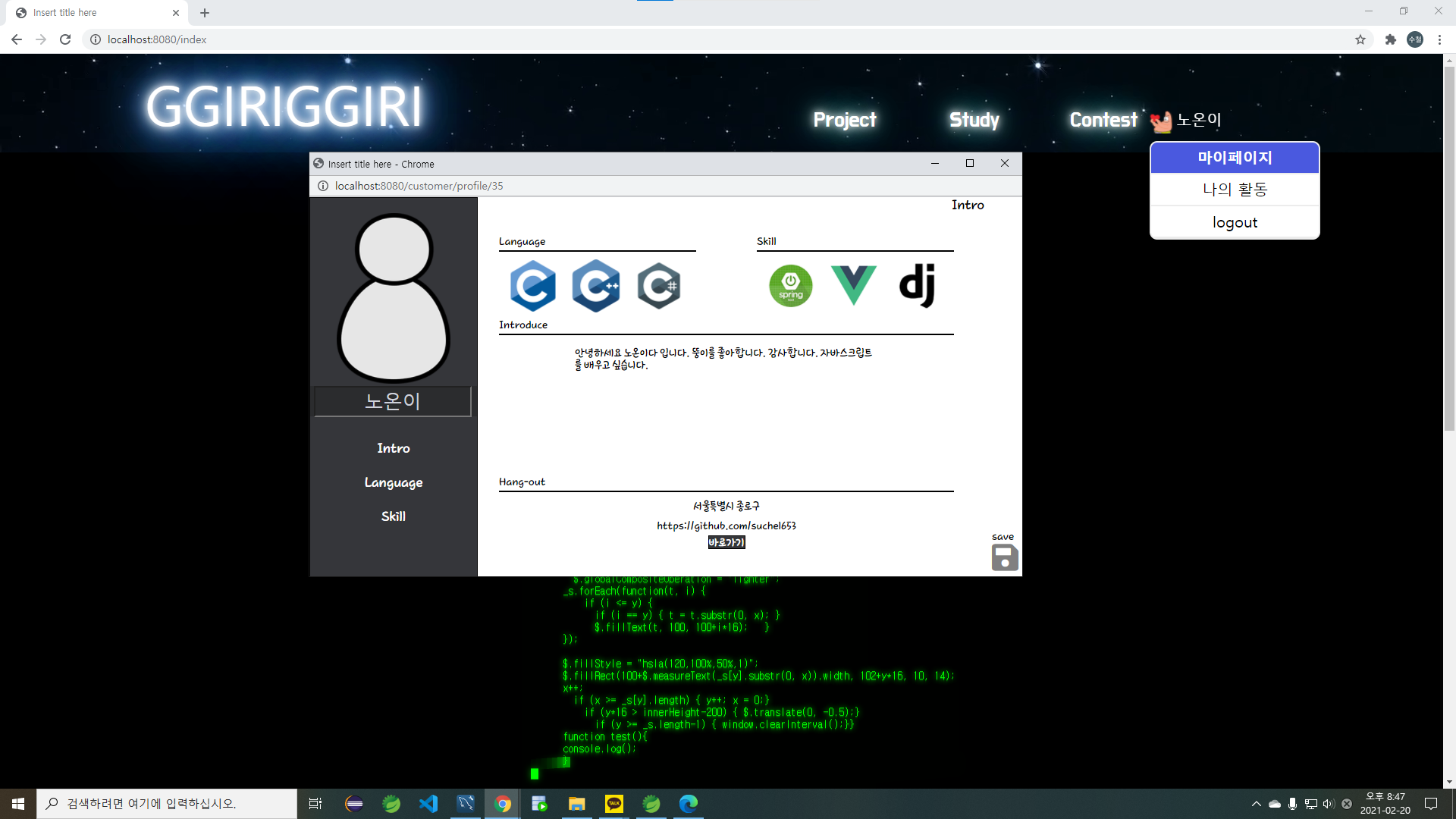Click the 노온이 name field in profile
1456x819 pixels.
click(x=393, y=401)
